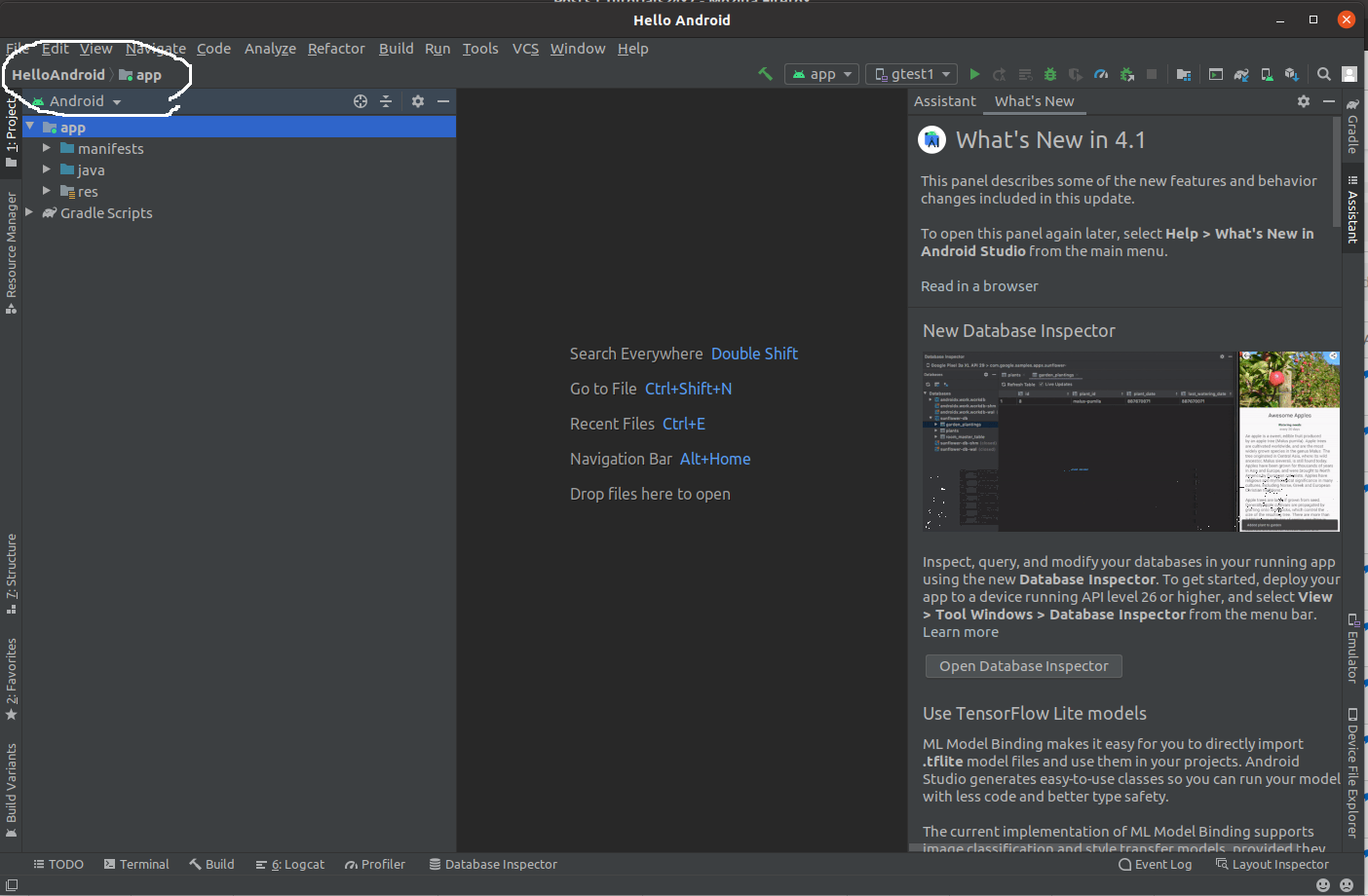Click the Make Project hammer icon
1368x896 pixels.
click(765, 74)
